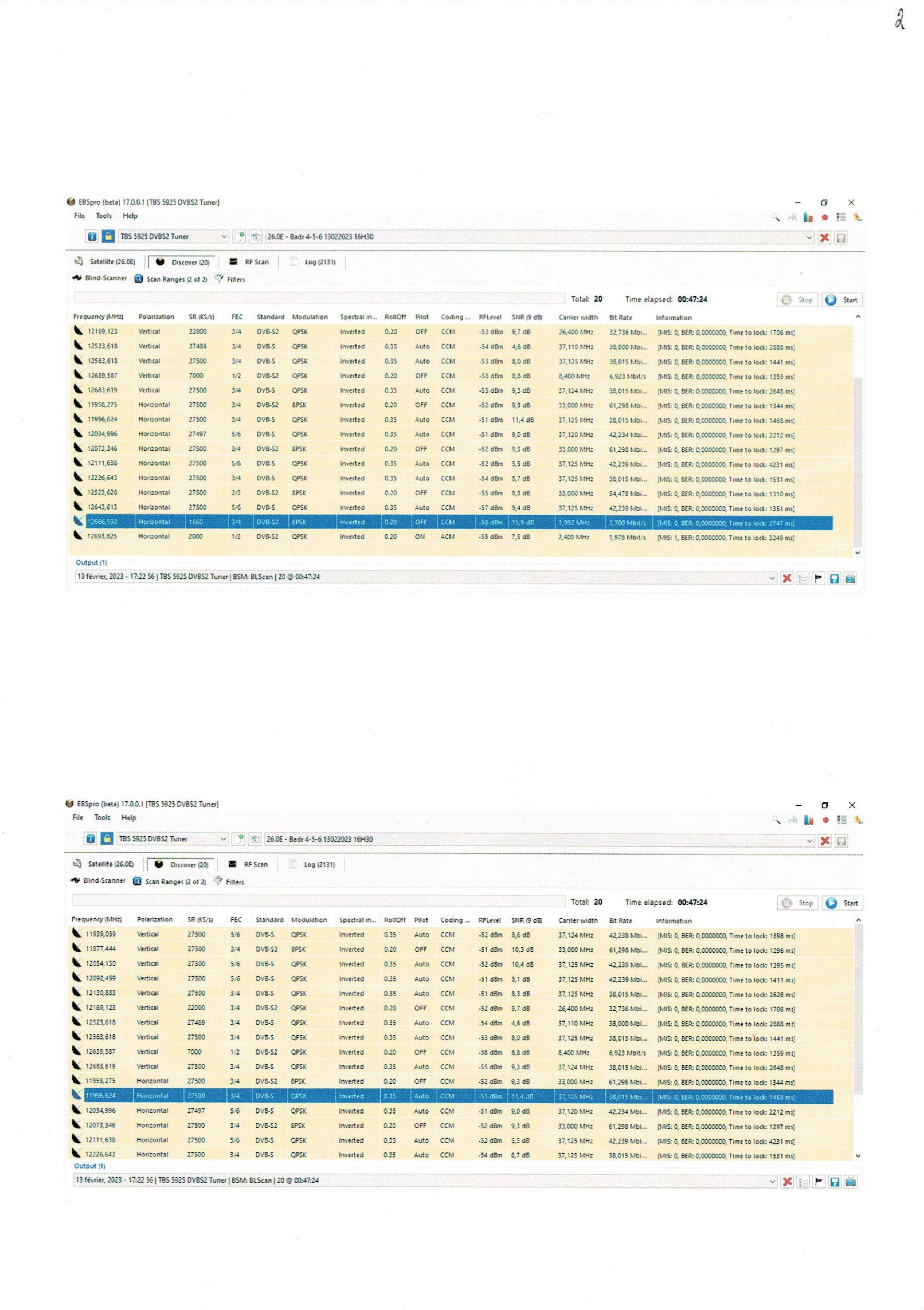924x1310 pixels.
Task: Click the Frequency (MHz) column header, upper window
Action: (98, 317)
